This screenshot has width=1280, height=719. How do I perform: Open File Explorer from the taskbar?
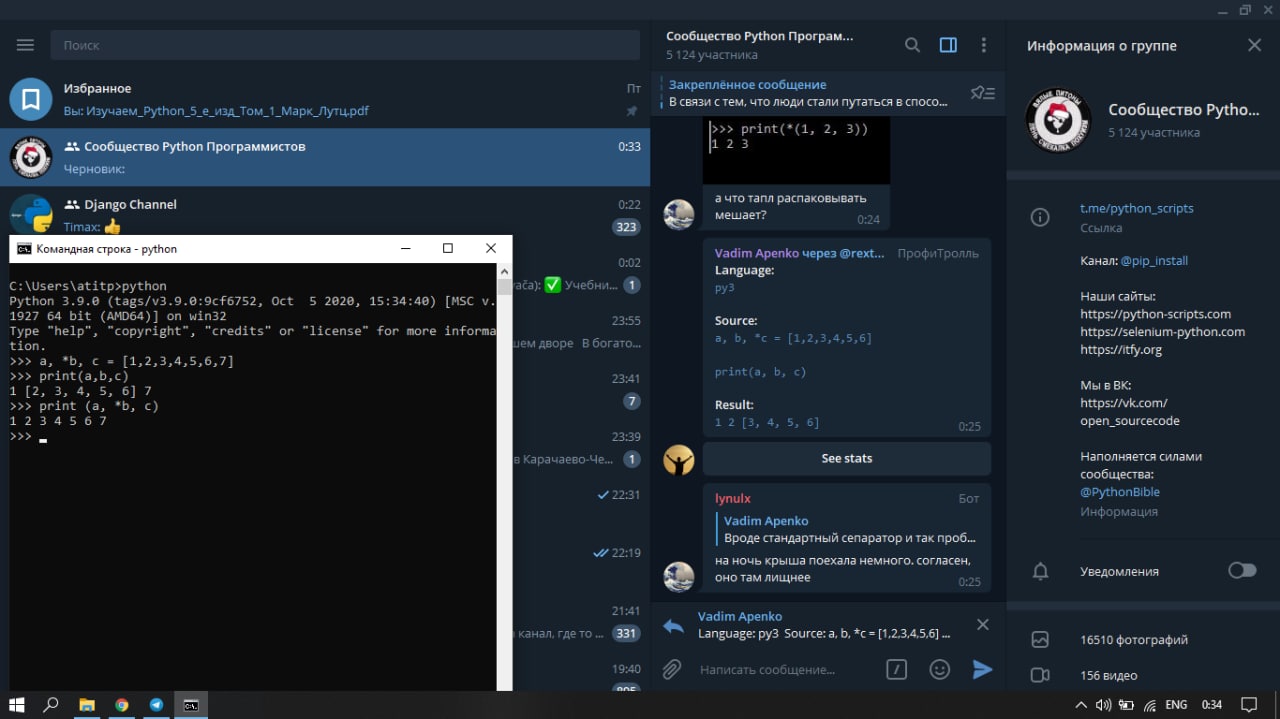click(x=87, y=705)
